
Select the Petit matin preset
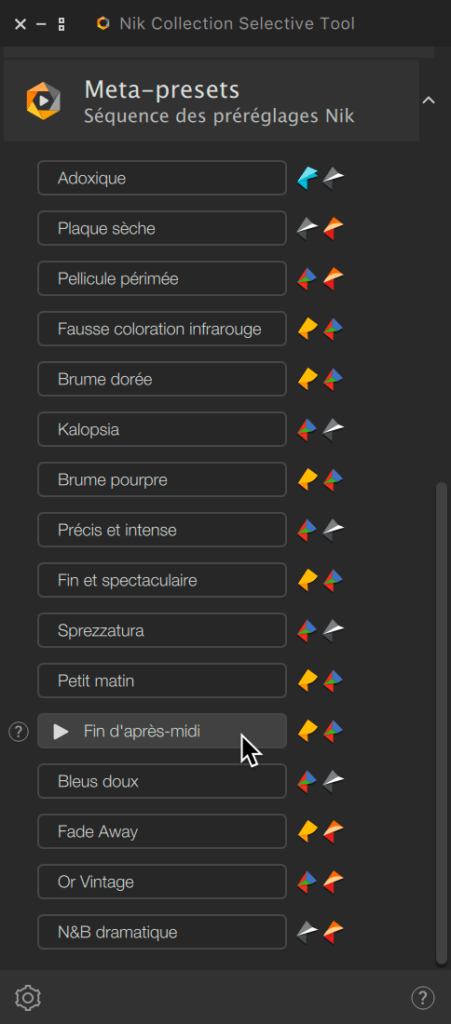162,680
